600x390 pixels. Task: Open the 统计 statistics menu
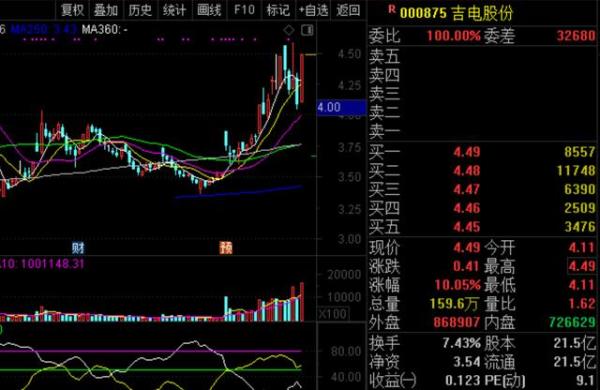[x=174, y=10]
